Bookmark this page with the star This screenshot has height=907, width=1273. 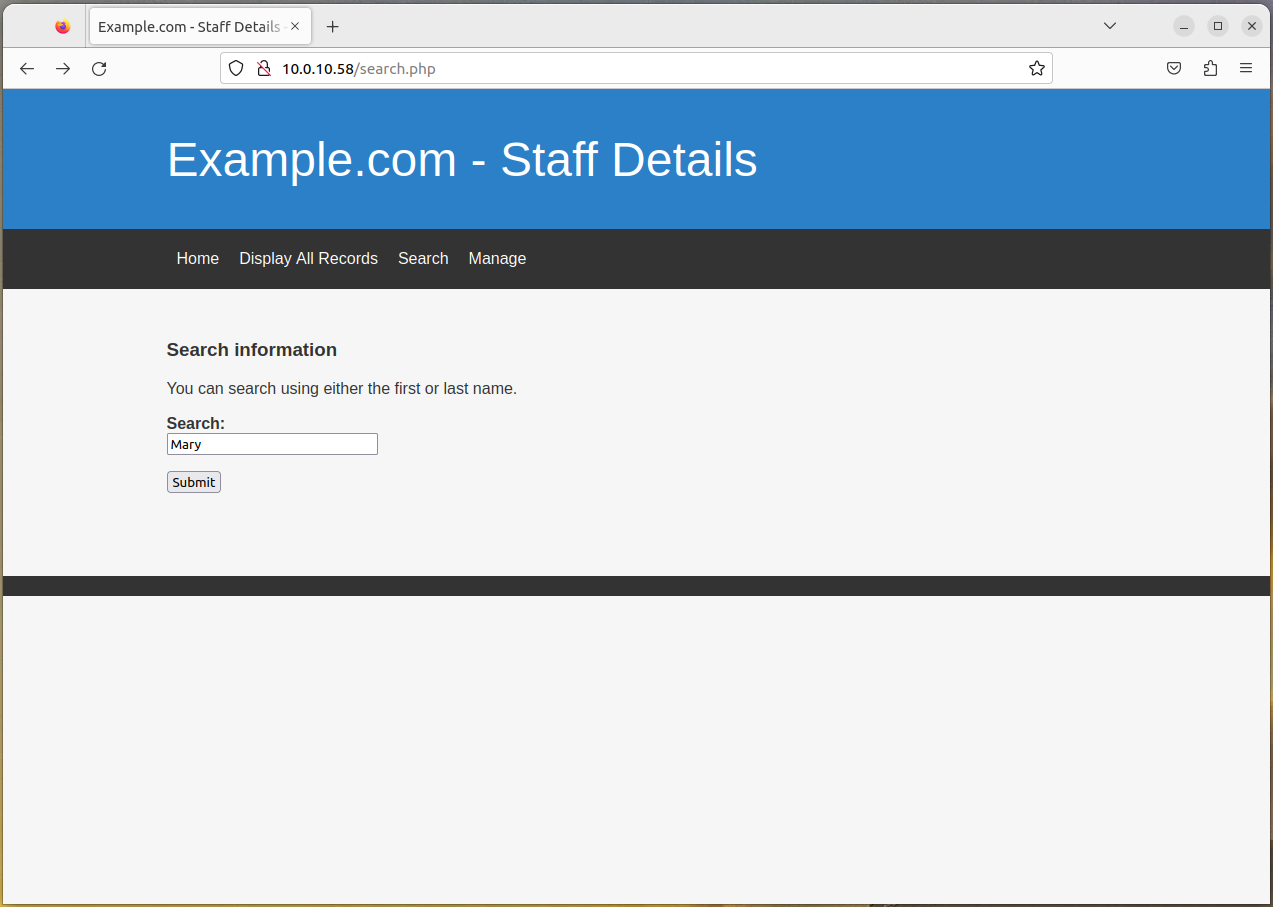tap(1036, 69)
